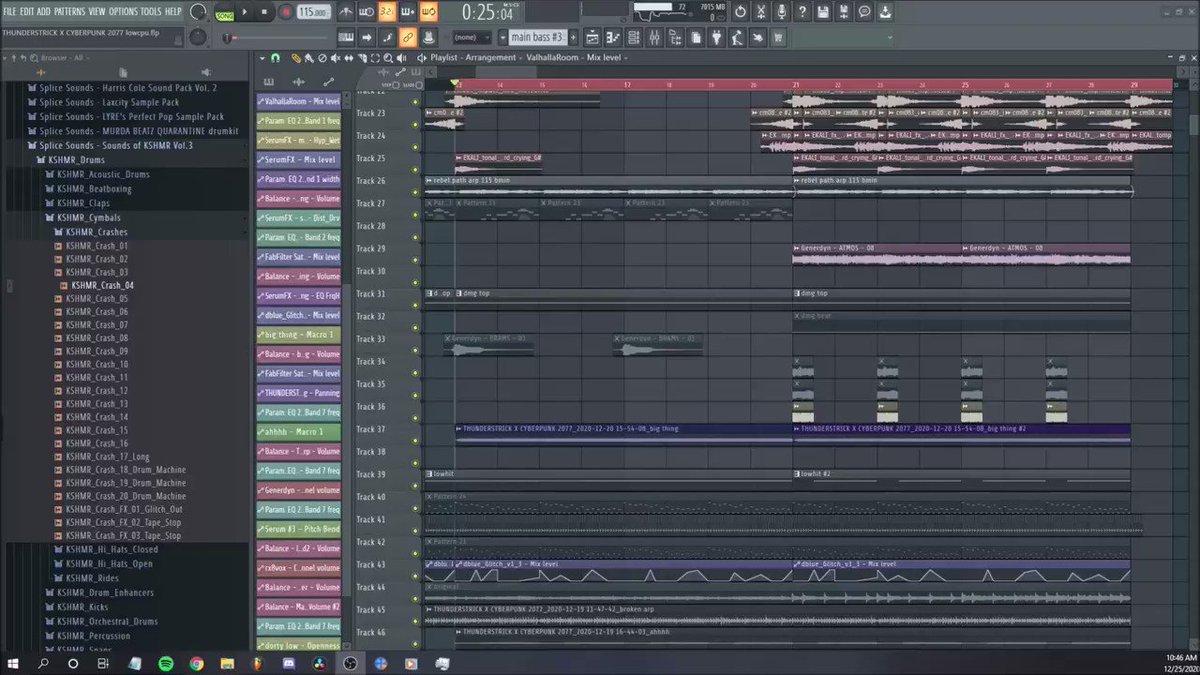Image resolution: width=1200 pixels, height=675 pixels.
Task: Open the FILE menu
Action: 12,11
